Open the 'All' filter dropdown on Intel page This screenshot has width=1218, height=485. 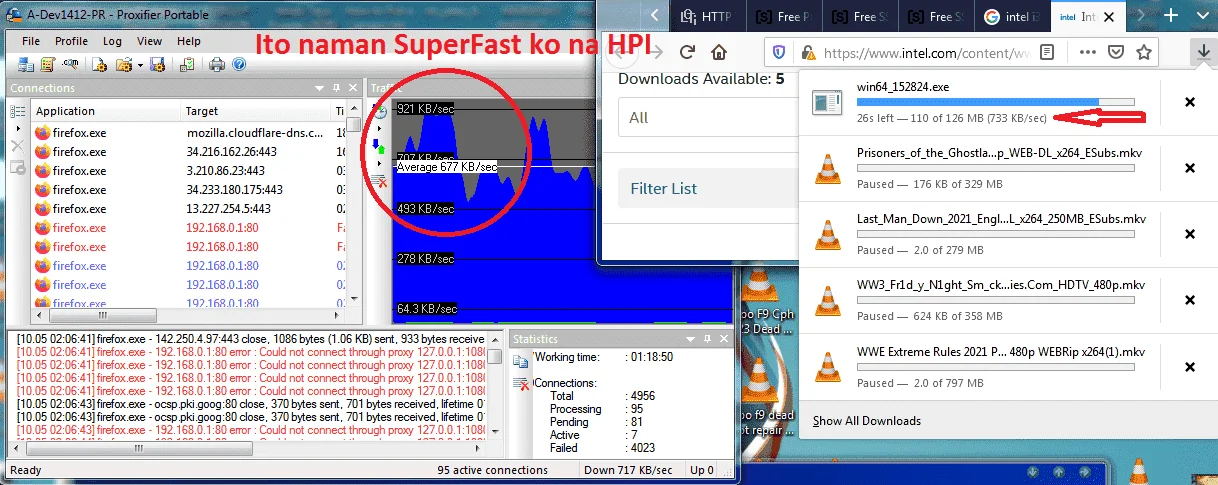pyautogui.click(x=708, y=118)
